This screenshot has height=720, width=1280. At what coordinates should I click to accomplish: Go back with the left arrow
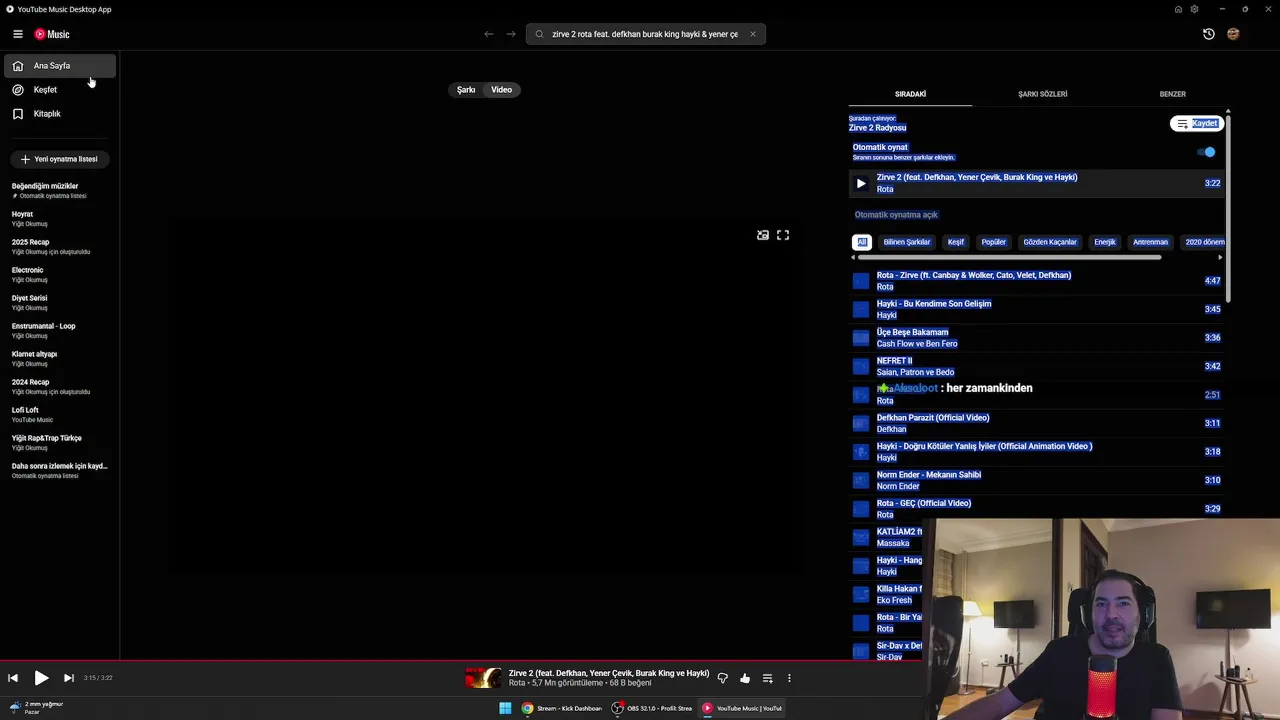[488, 34]
